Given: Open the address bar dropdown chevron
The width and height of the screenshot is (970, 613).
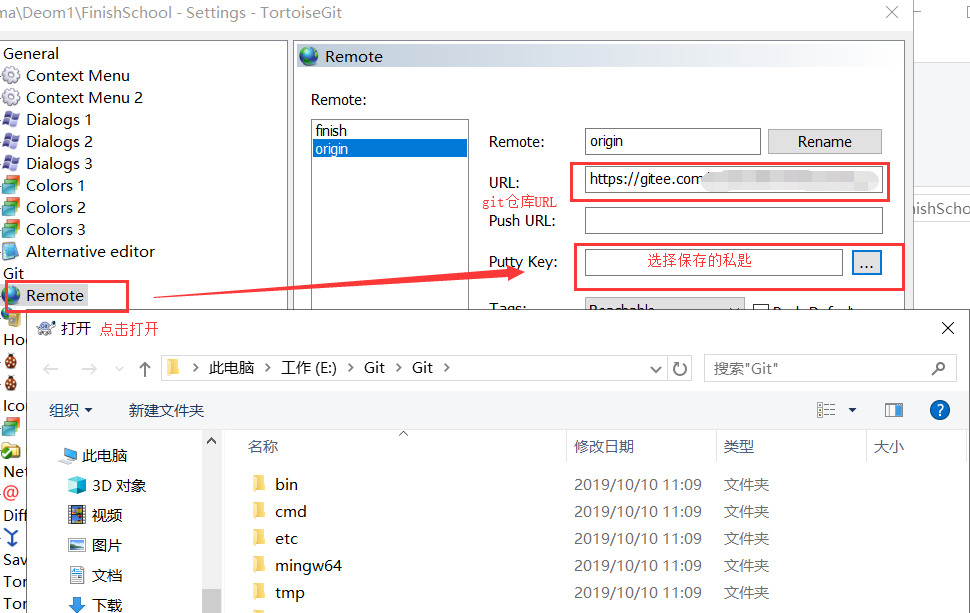Looking at the screenshot, I should point(657,368).
